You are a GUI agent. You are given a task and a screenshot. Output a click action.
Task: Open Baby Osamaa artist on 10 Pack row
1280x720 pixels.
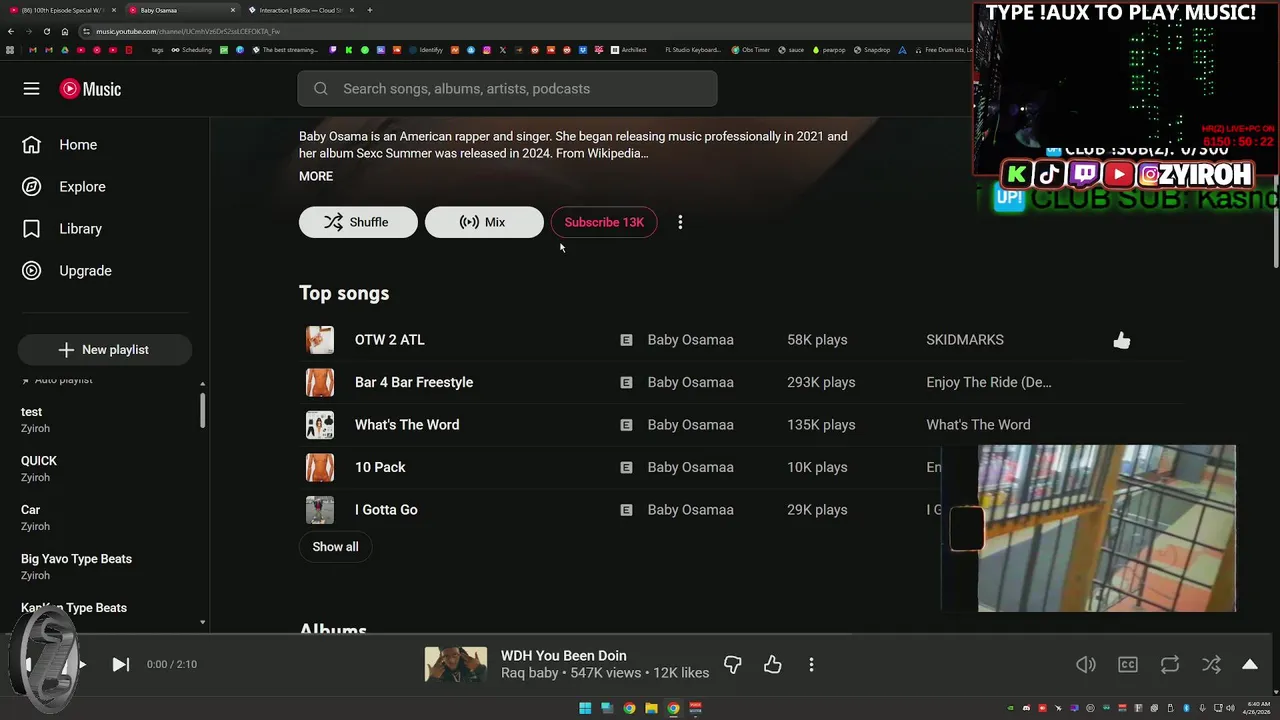click(690, 467)
